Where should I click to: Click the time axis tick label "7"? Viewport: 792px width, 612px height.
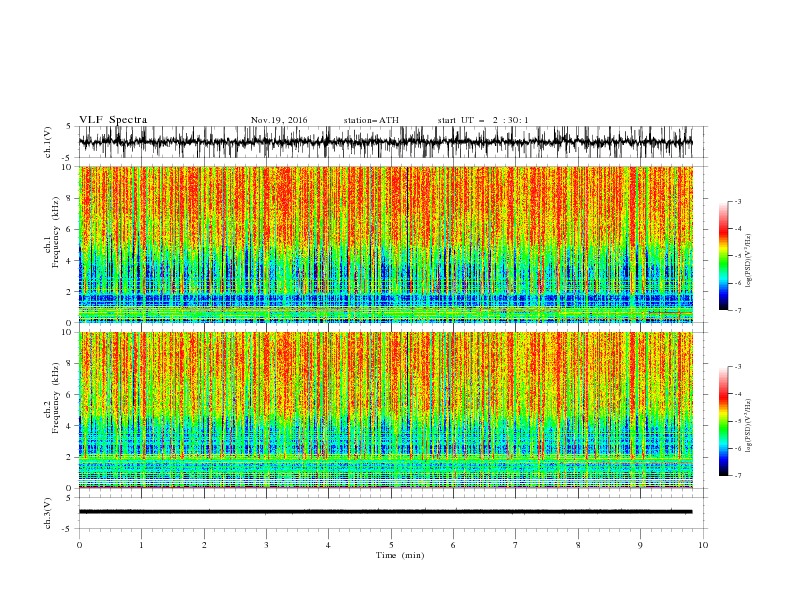[516, 545]
